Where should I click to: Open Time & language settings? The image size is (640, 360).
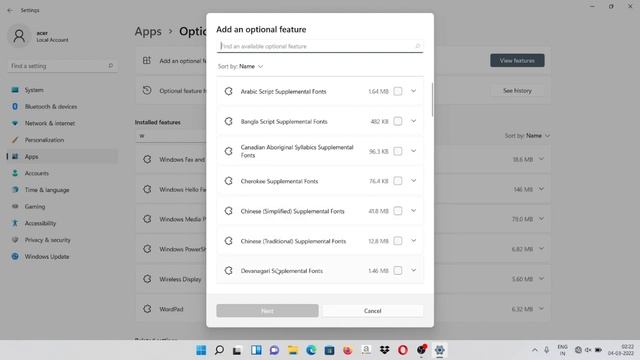pyautogui.click(x=62, y=190)
